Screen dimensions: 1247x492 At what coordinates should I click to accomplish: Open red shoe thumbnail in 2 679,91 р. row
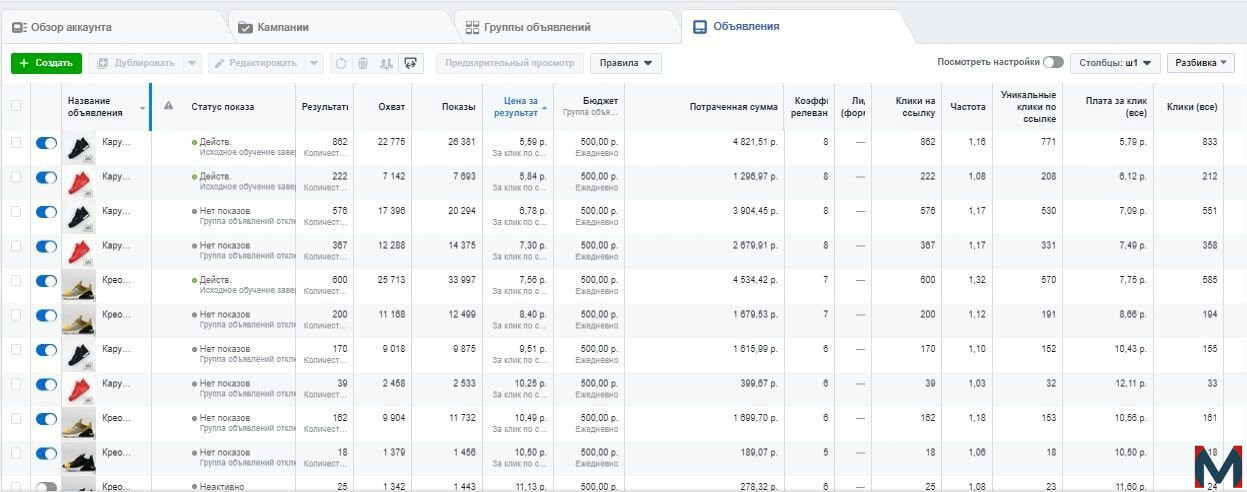[x=79, y=252]
